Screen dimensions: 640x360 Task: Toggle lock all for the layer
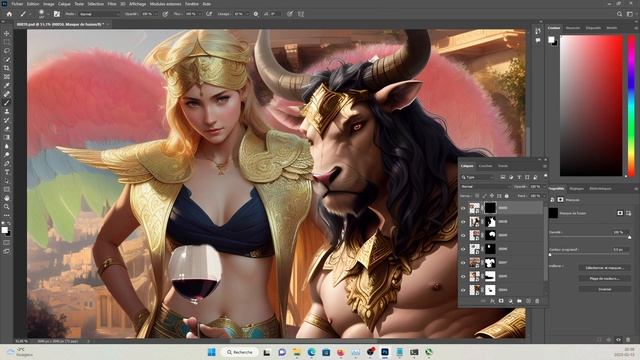click(507, 196)
